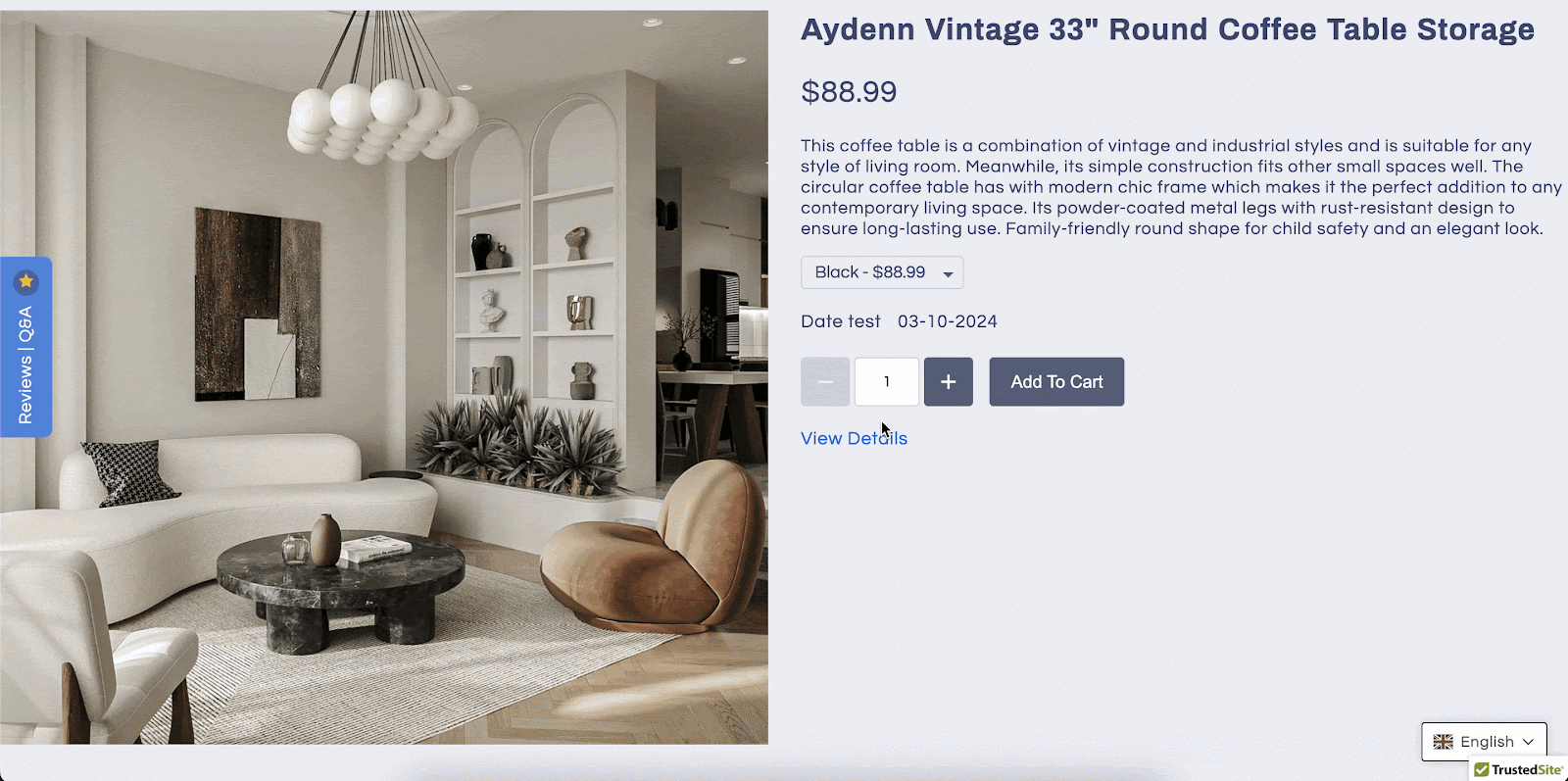The height and width of the screenshot is (781, 1568).
Task: Open the TrustedSite certification badge
Action: [x=1519, y=770]
